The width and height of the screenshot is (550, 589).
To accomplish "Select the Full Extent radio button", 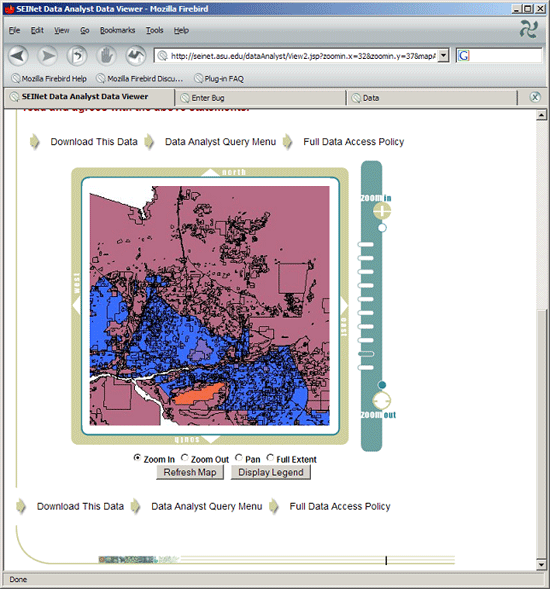I will tap(270, 458).
